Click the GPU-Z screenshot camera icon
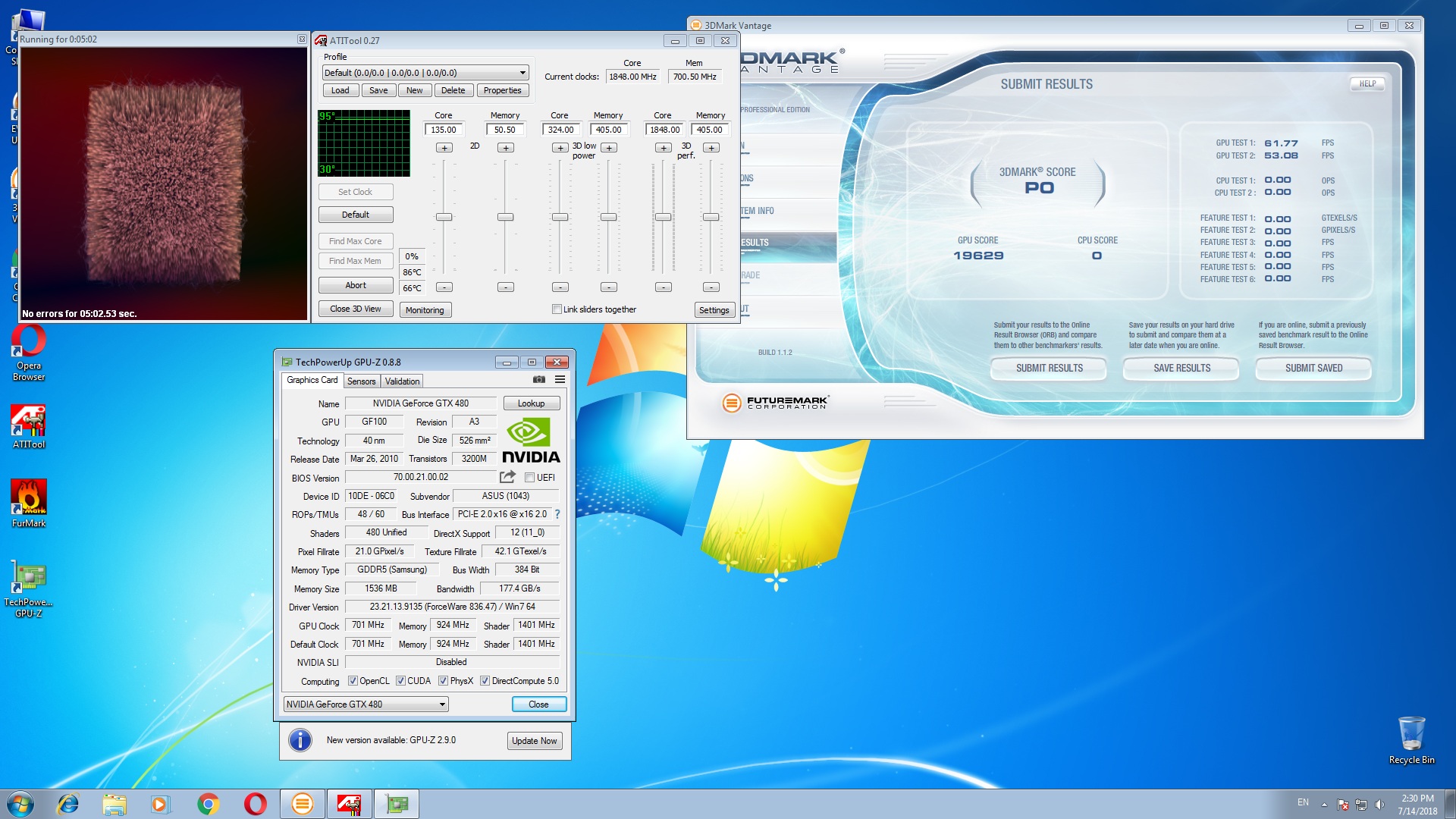 click(539, 380)
